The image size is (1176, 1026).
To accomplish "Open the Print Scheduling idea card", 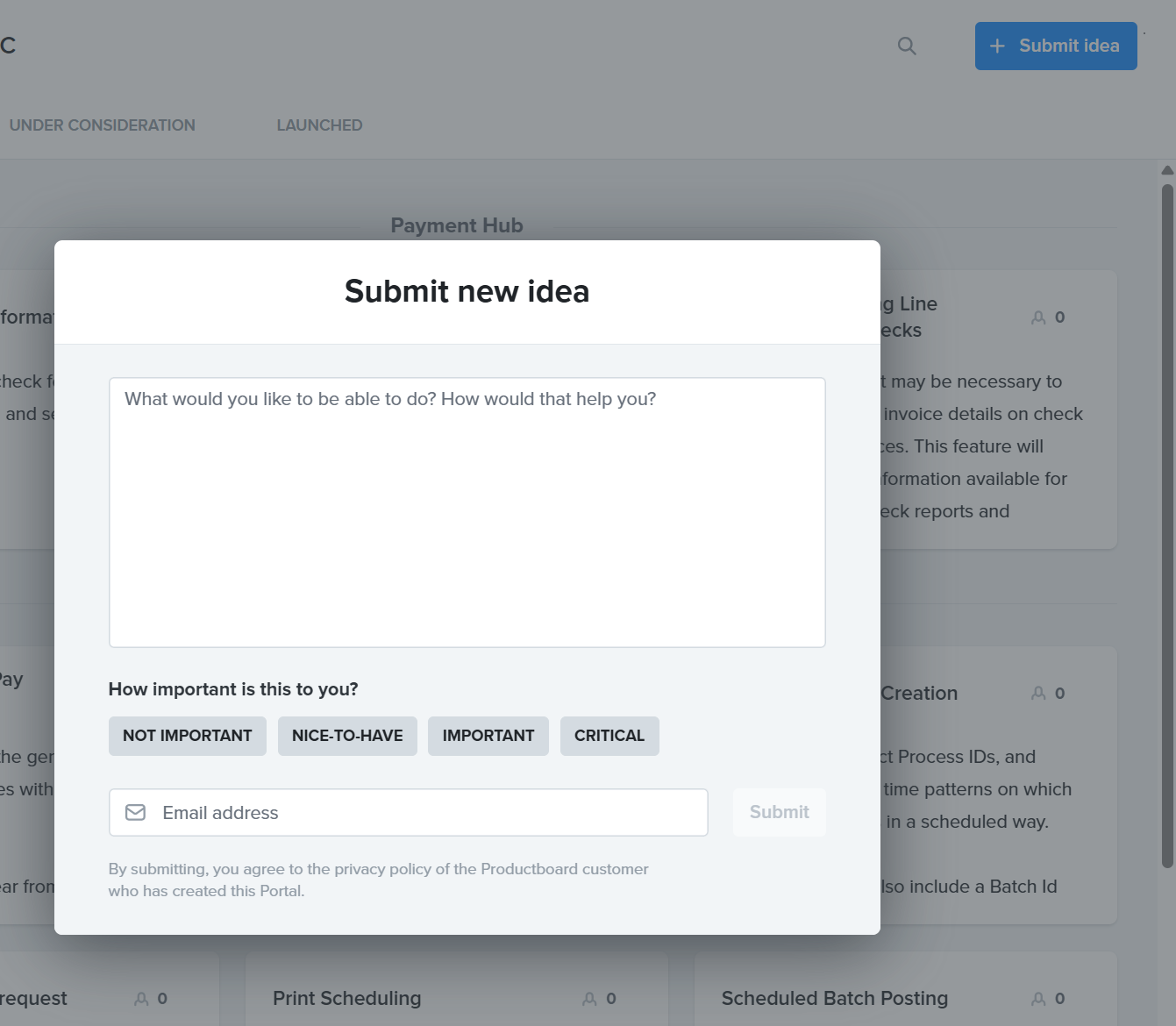I will point(347,999).
